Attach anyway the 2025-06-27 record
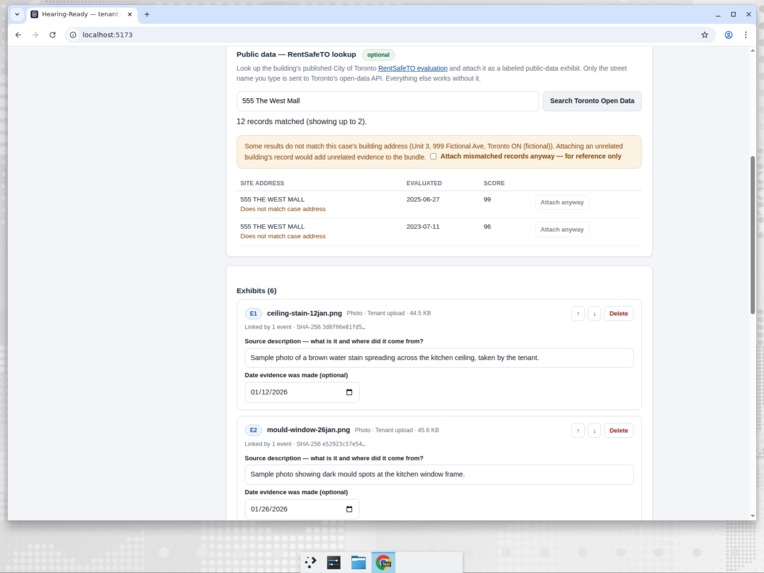This screenshot has height=573, width=764. tap(562, 202)
